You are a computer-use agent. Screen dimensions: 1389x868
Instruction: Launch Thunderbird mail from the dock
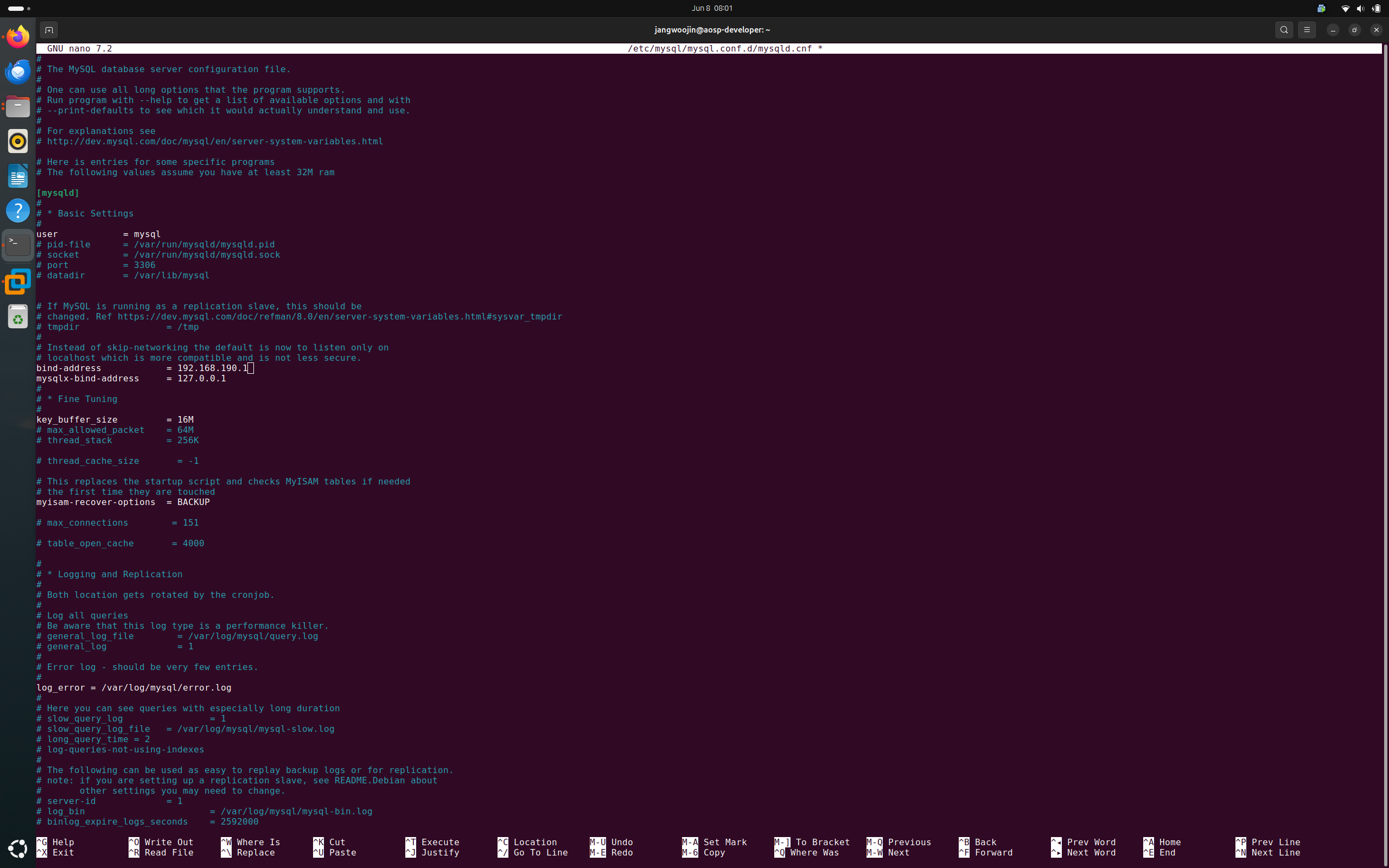pyautogui.click(x=18, y=72)
